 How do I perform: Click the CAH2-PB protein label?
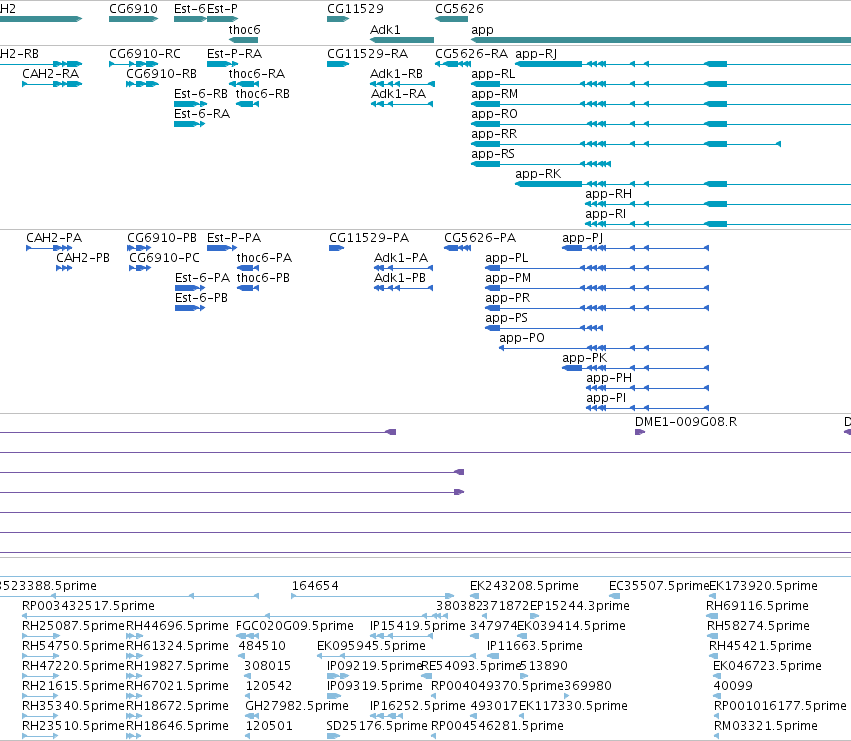pos(83,258)
